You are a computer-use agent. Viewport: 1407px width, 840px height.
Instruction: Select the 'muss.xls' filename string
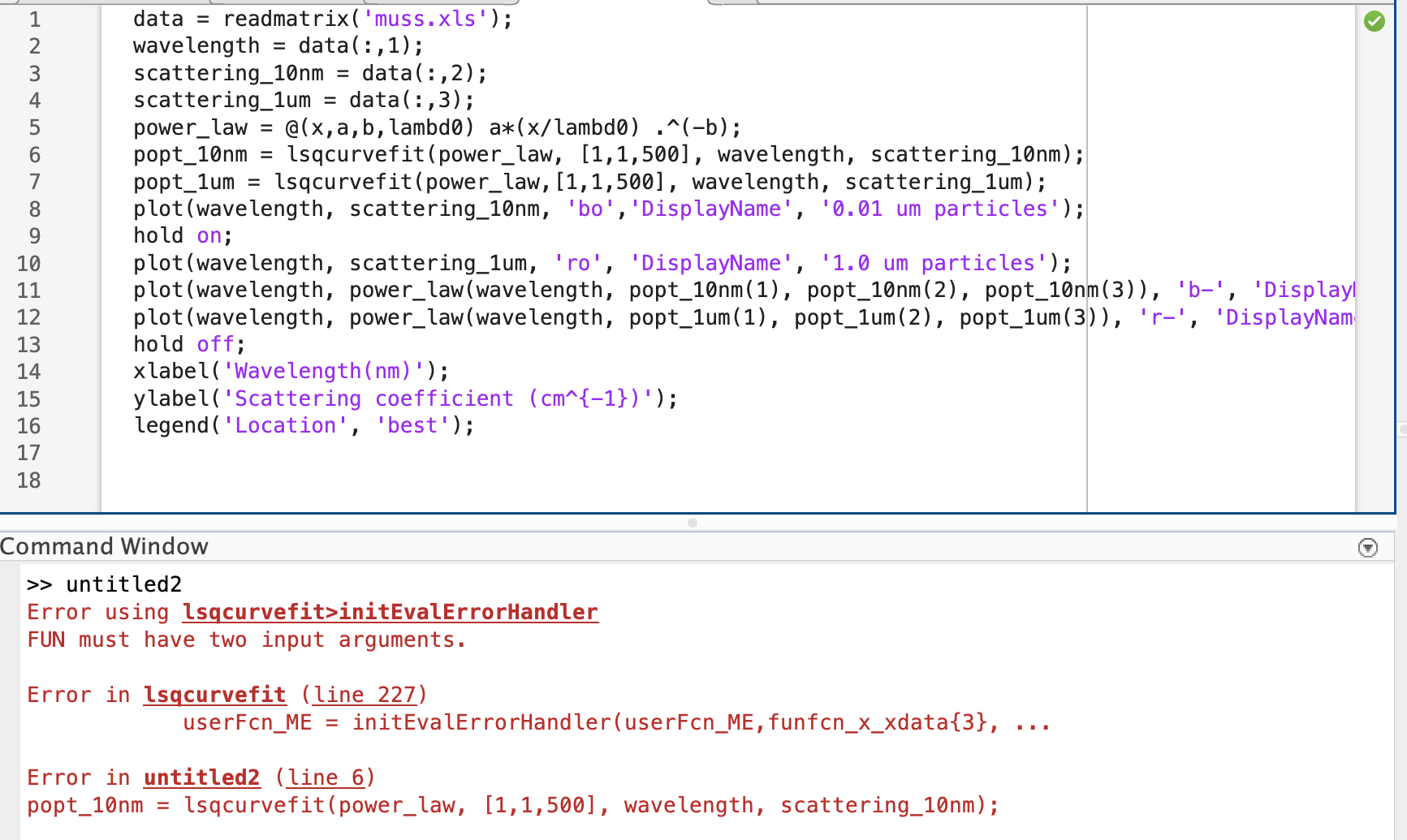pos(422,18)
